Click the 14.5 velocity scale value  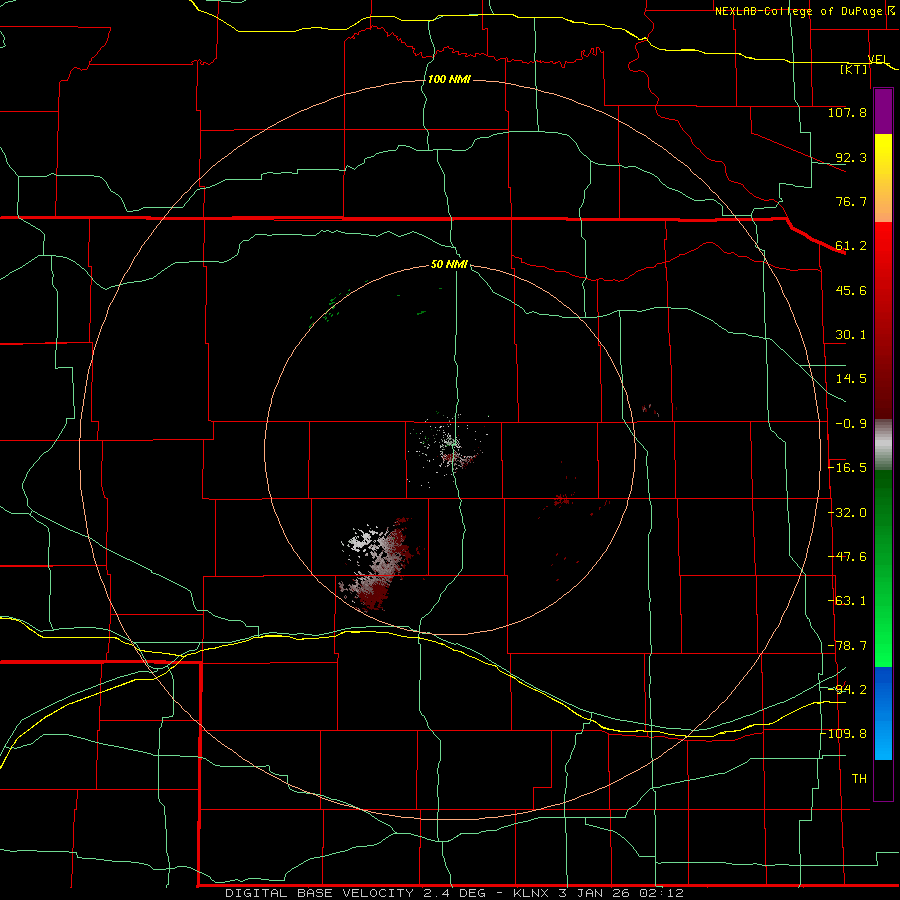click(851, 379)
